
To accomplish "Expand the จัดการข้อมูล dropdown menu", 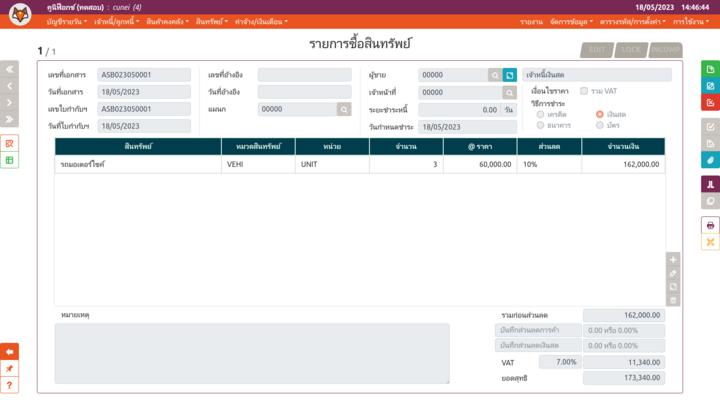I will pyautogui.click(x=571, y=21).
